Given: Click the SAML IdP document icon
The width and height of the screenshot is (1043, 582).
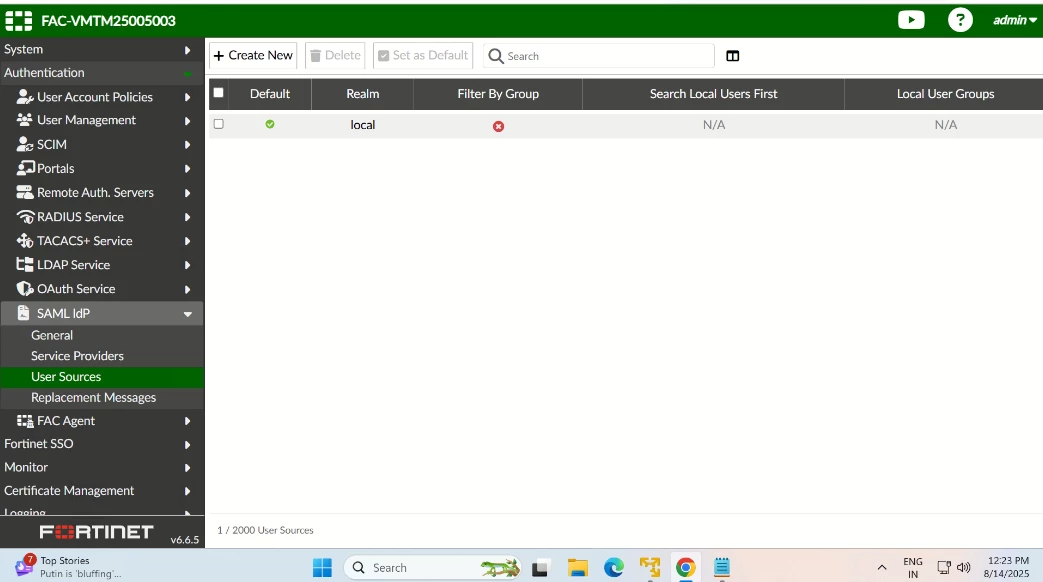Looking at the screenshot, I should point(23,313).
